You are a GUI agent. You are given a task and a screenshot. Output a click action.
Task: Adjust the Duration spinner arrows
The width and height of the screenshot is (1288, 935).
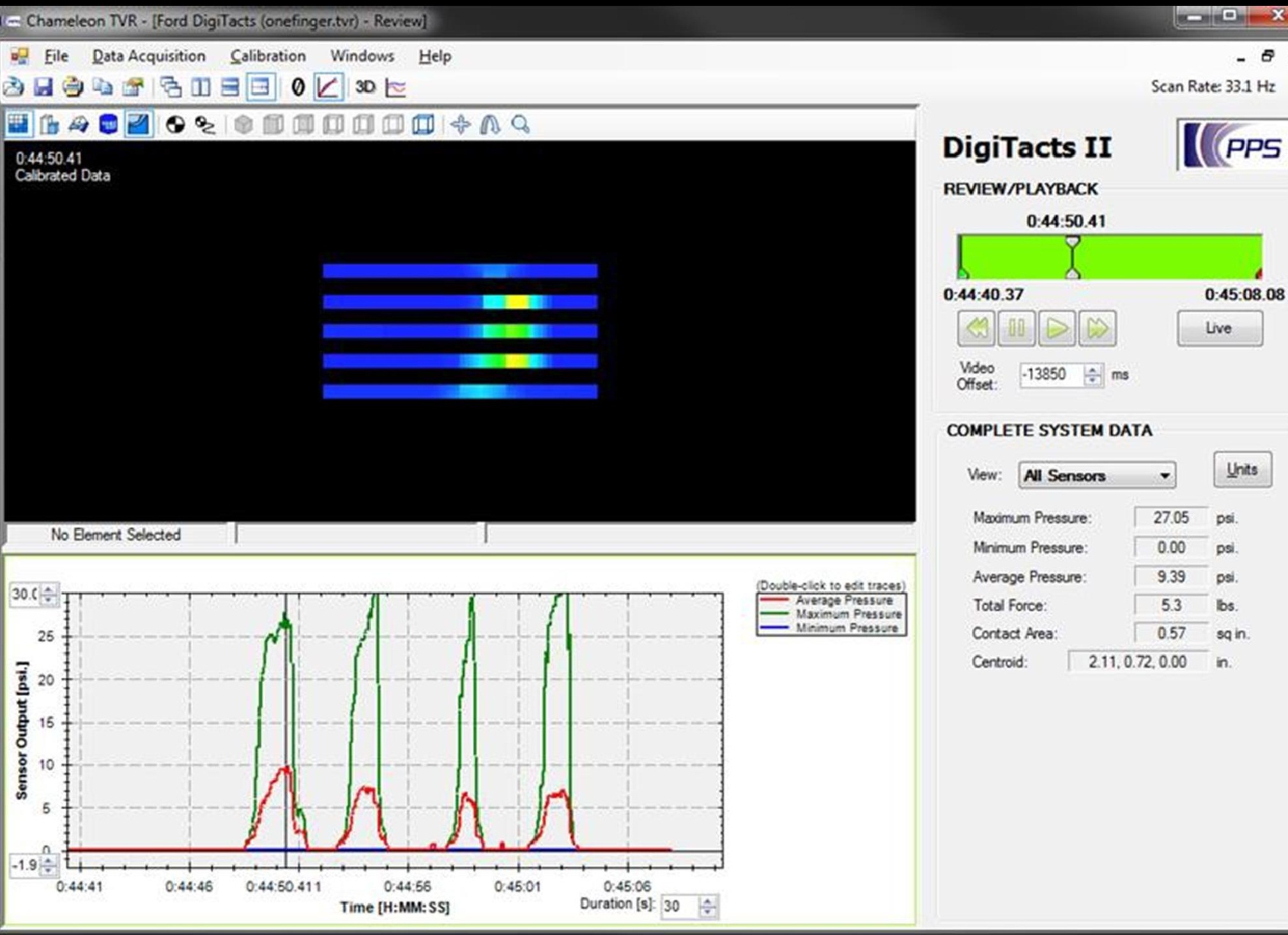click(x=709, y=906)
